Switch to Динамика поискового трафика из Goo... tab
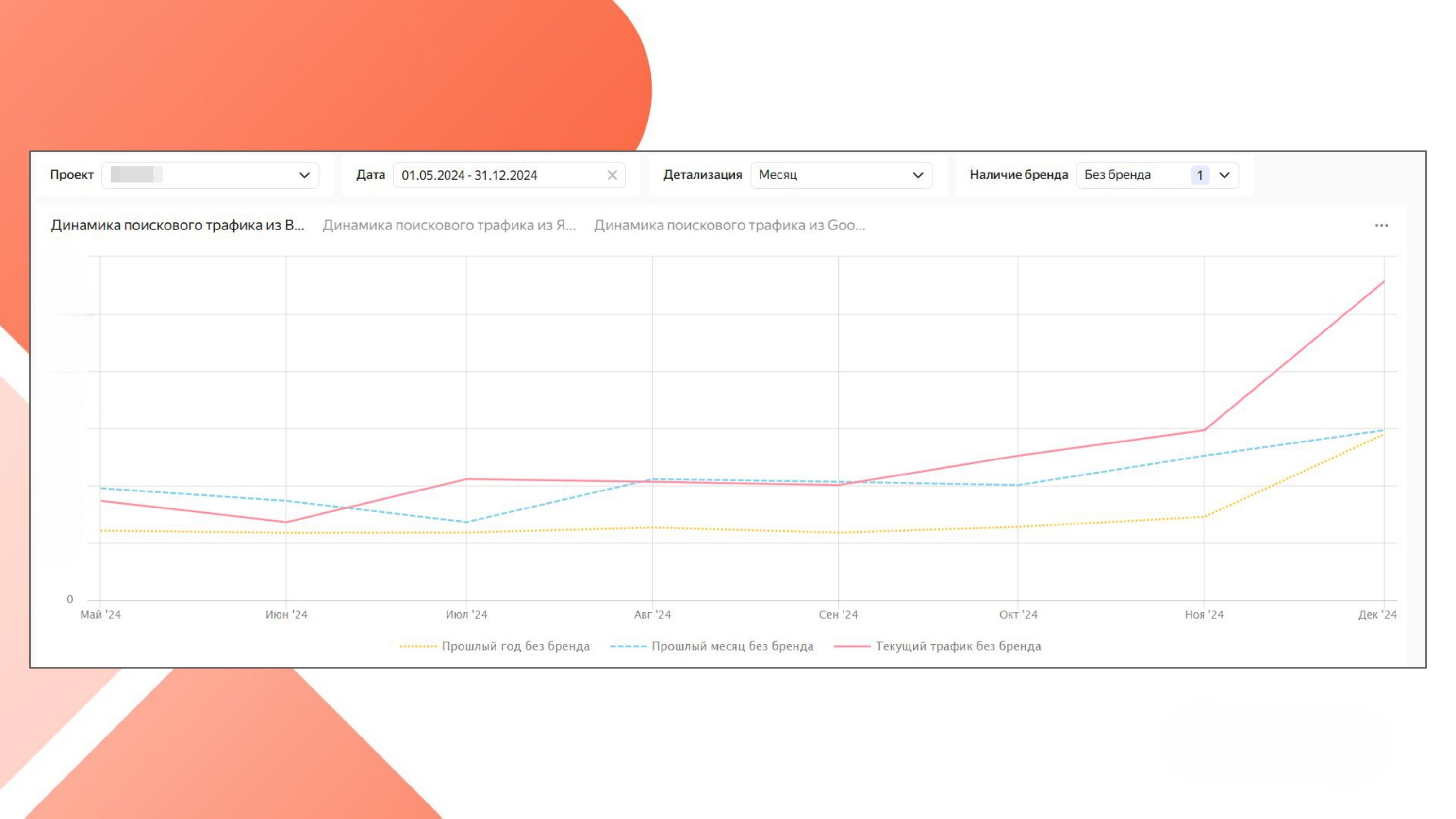 click(729, 226)
